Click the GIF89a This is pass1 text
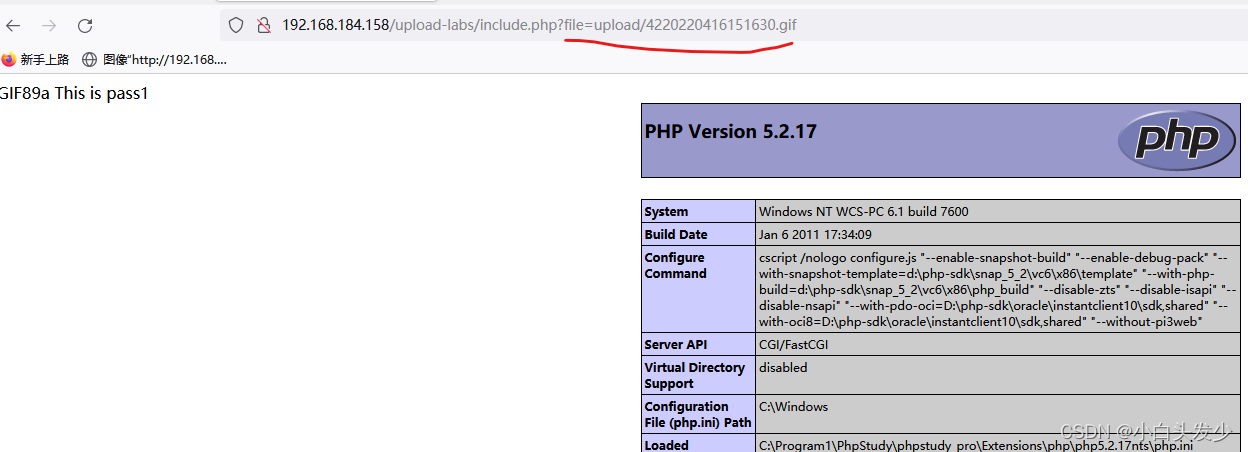The height and width of the screenshot is (452, 1248). [x=74, y=94]
